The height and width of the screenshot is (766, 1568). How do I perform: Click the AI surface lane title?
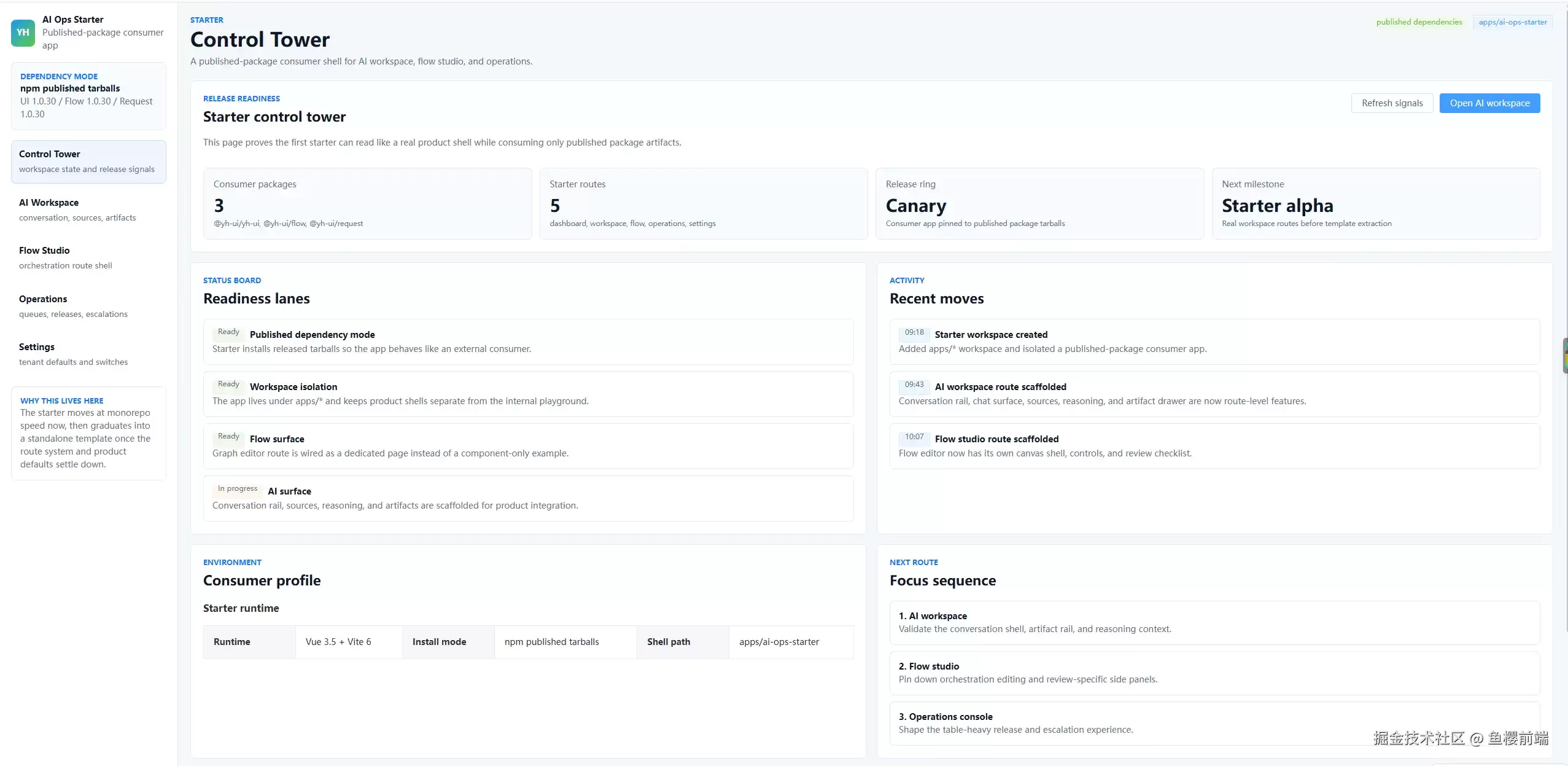tap(289, 491)
